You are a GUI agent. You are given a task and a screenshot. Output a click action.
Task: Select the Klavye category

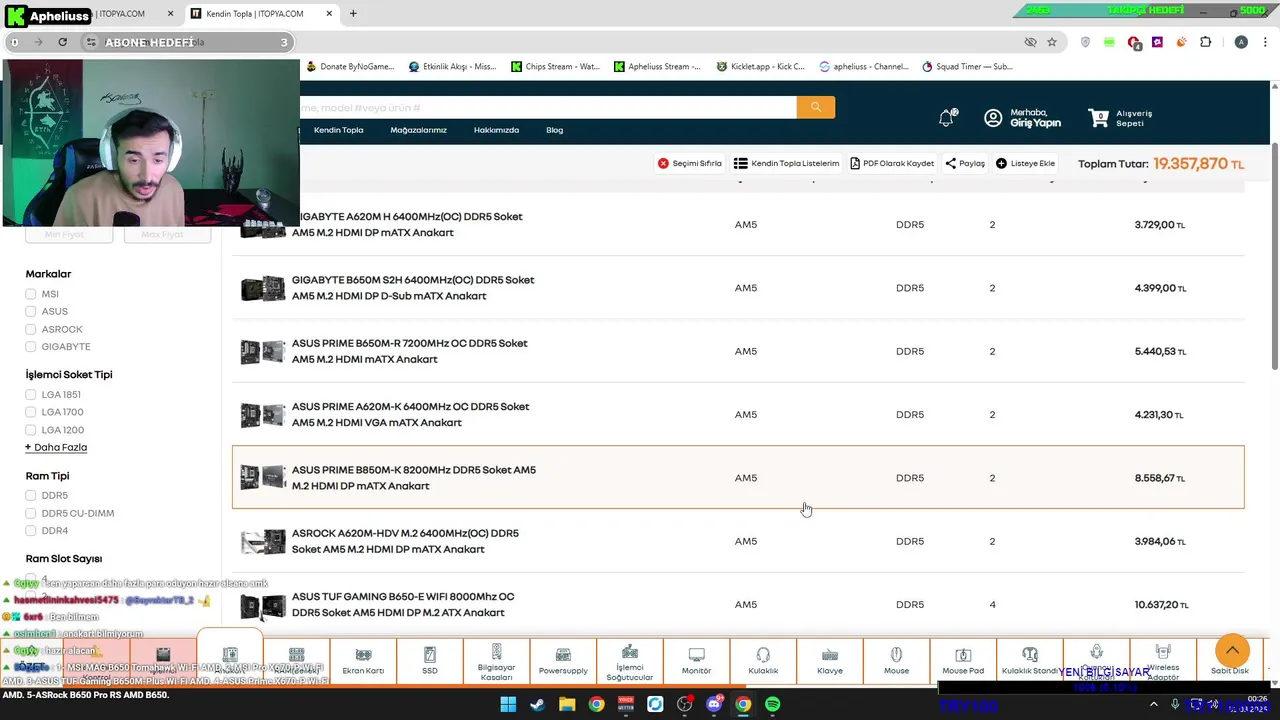pyautogui.click(x=830, y=661)
